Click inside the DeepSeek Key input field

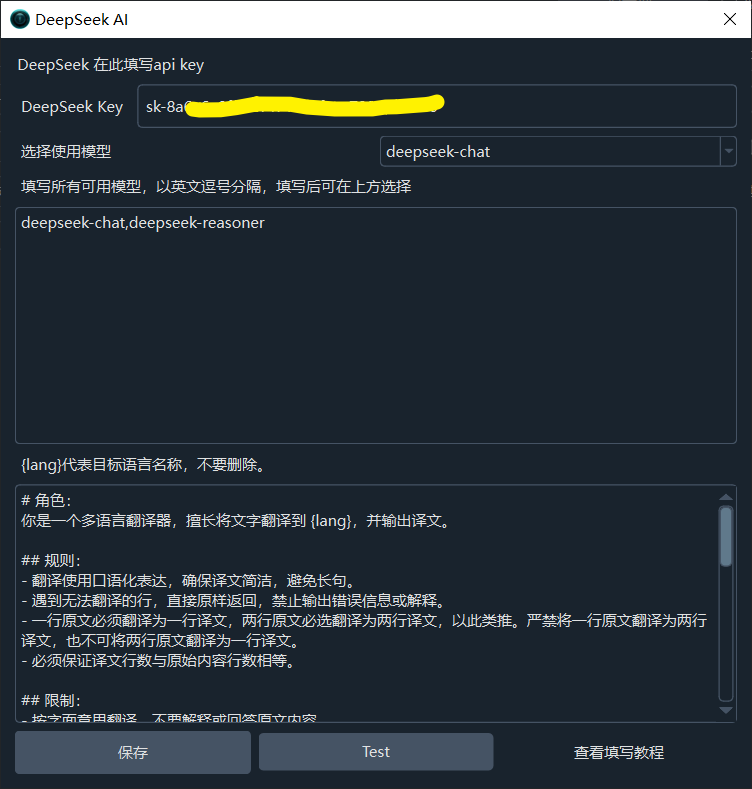click(x=436, y=106)
